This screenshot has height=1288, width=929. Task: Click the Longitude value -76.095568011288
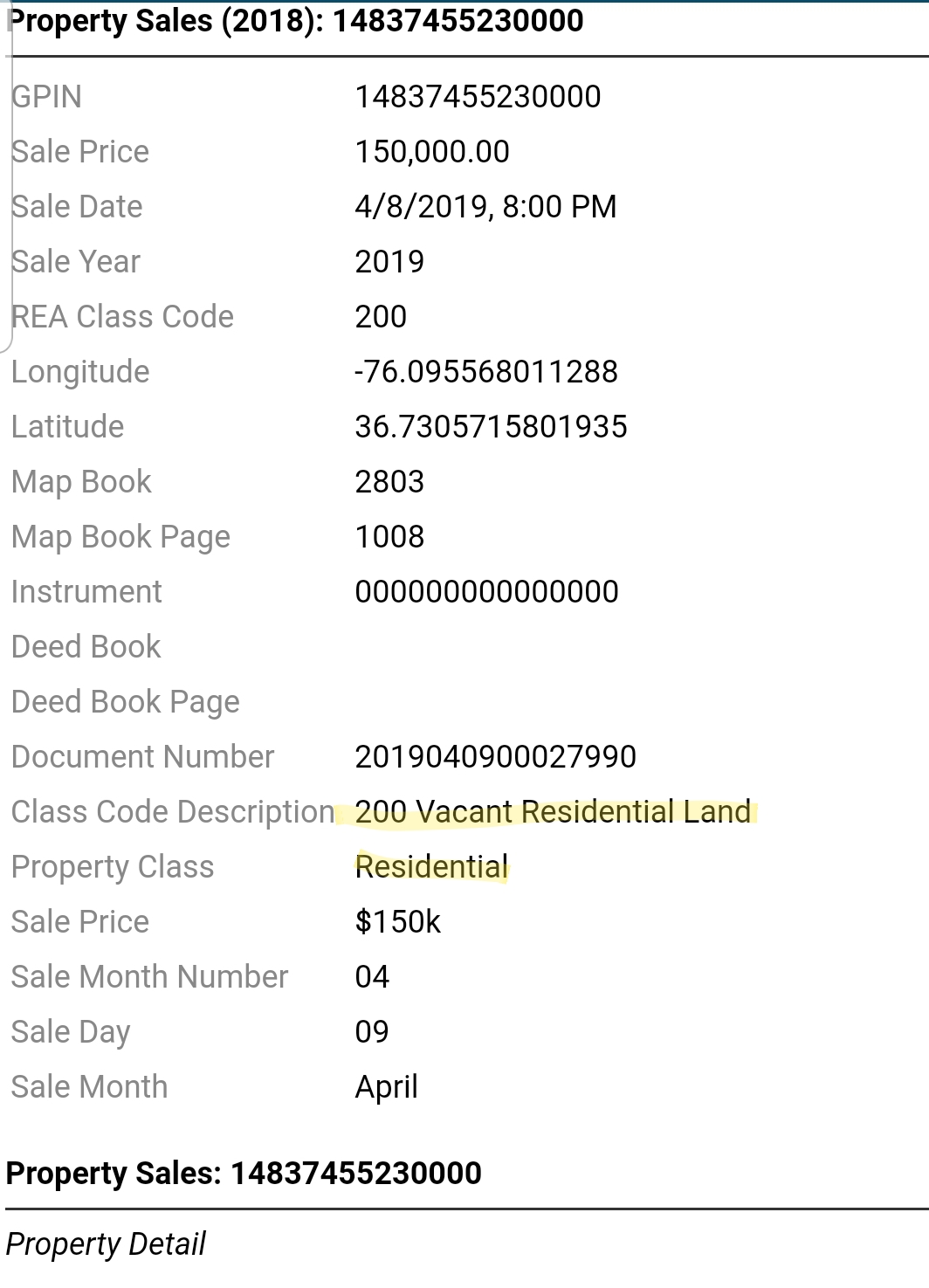[486, 372]
